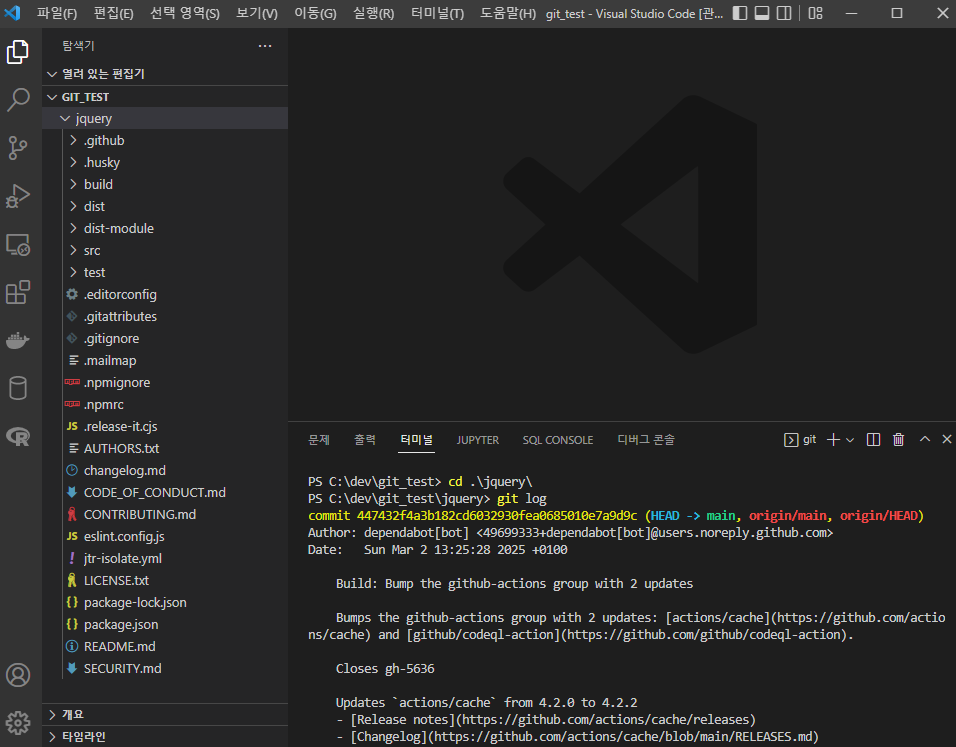The width and height of the screenshot is (956, 747).
Task: Open Run and Debug view
Action: pyautogui.click(x=18, y=196)
